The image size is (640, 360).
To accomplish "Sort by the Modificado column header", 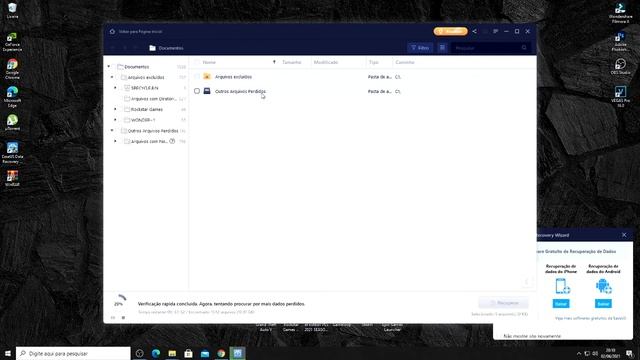I will [x=326, y=62].
